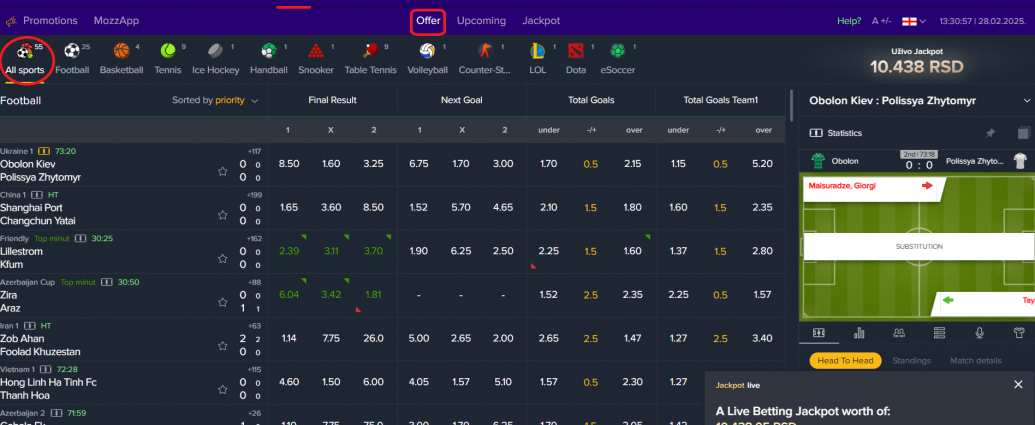
Task: Click the SUBSTITUTION banner on the pitch tracker
Action: click(x=919, y=246)
